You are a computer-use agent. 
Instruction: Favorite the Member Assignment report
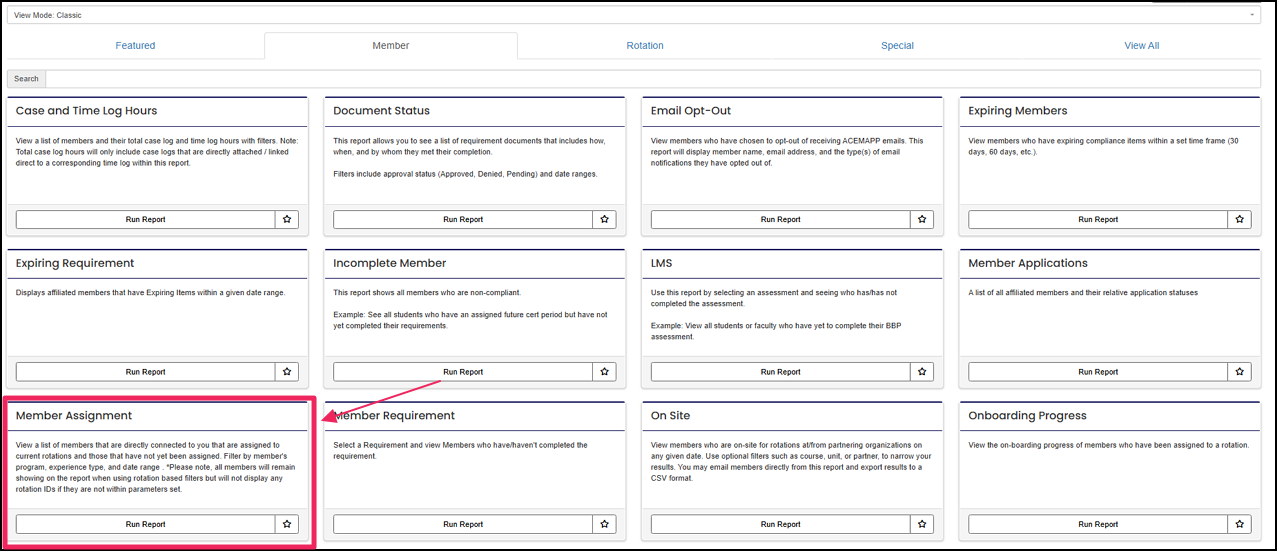coord(287,524)
